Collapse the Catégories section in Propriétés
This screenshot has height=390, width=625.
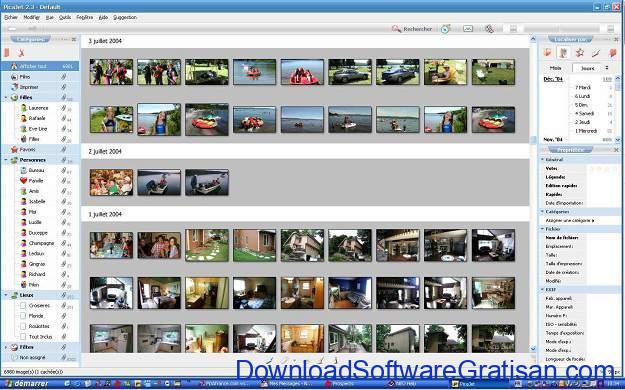542,212
